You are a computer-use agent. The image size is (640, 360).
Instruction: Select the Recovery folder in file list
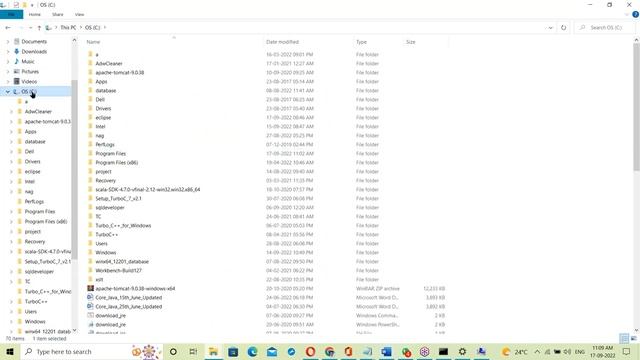tap(105, 180)
